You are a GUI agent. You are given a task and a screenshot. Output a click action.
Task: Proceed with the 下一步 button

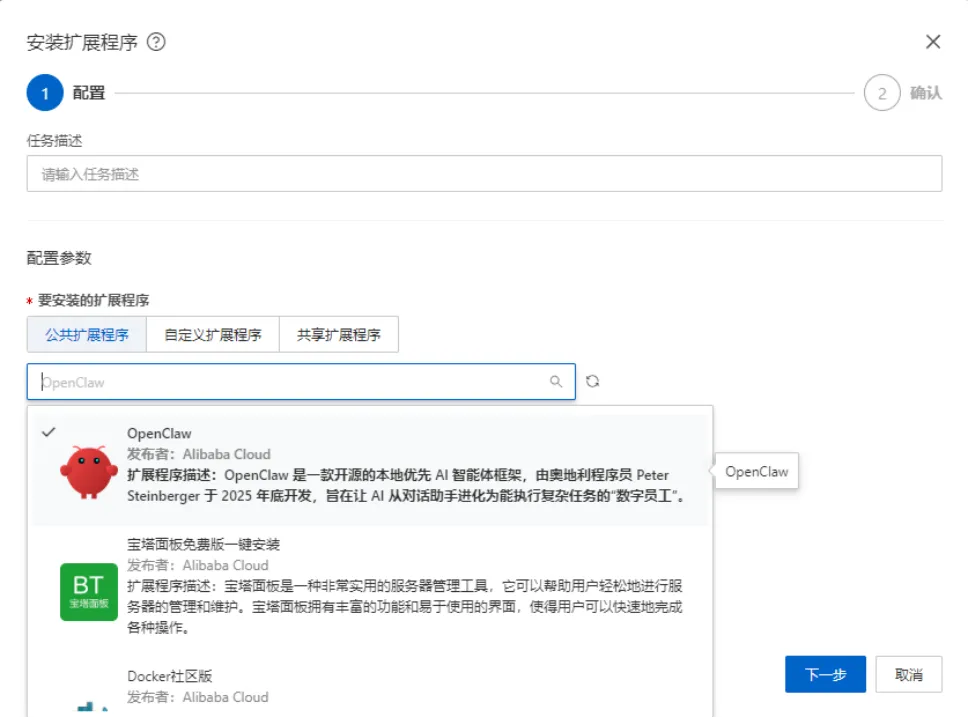pos(825,674)
